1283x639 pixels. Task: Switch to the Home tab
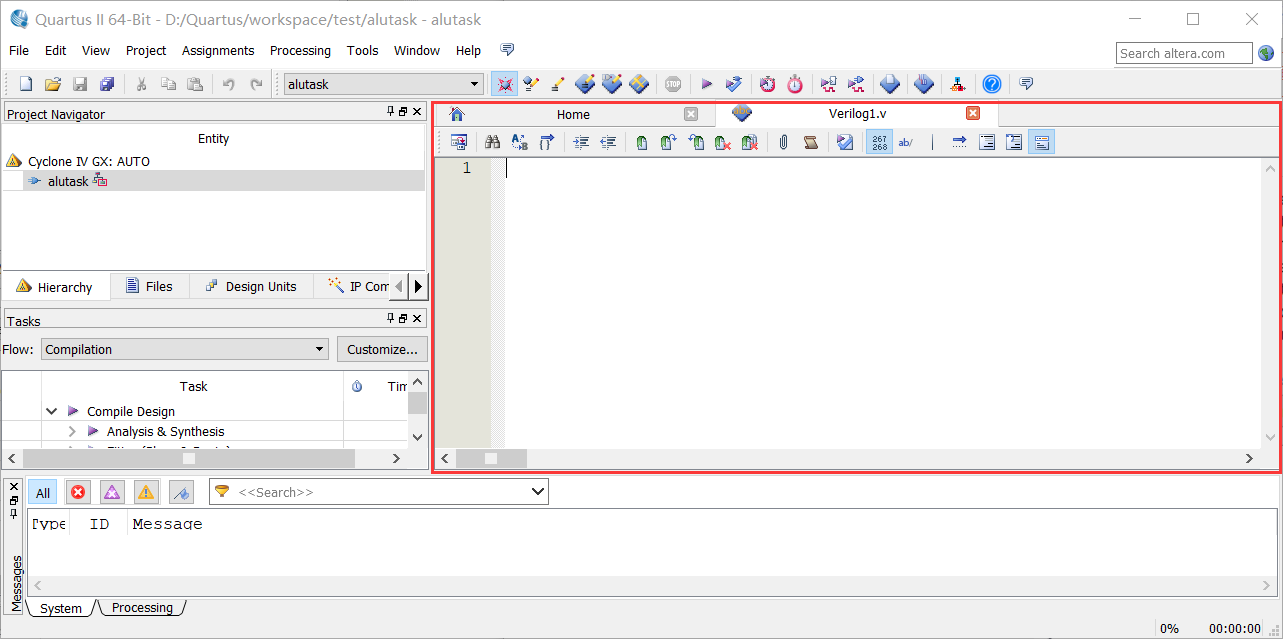tap(573, 113)
